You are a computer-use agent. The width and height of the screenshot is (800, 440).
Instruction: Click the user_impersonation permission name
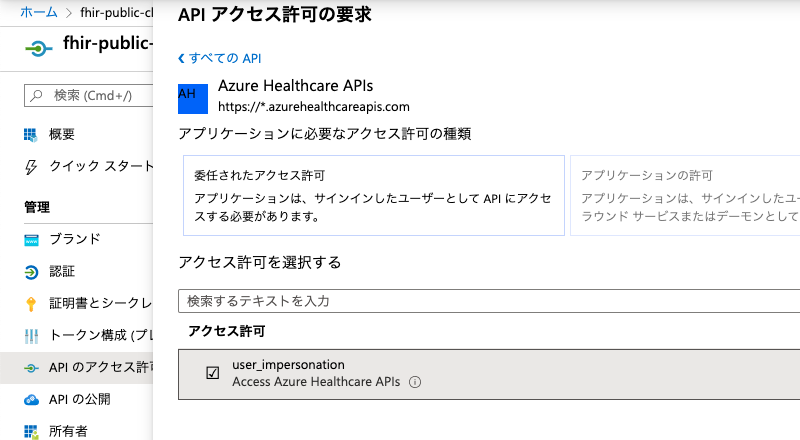click(x=288, y=364)
